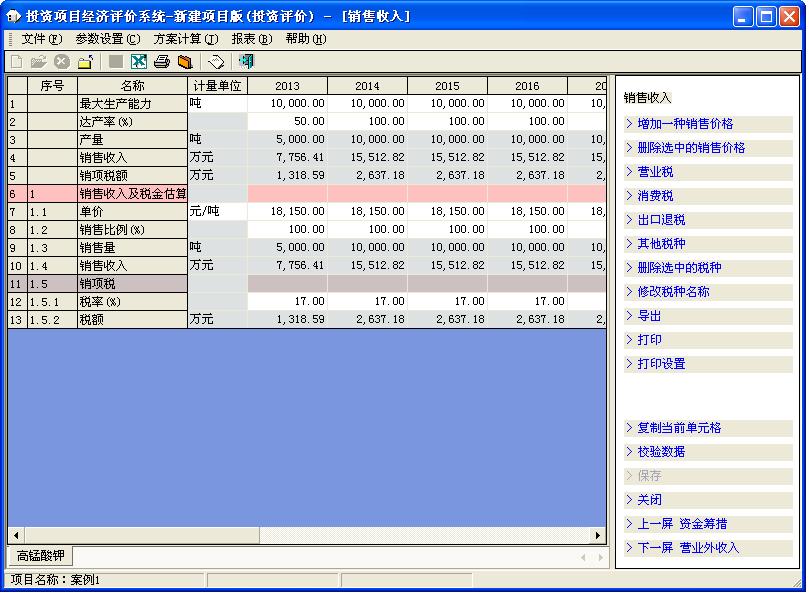Click the 打印 link
This screenshot has width=809, height=595.
[649, 340]
